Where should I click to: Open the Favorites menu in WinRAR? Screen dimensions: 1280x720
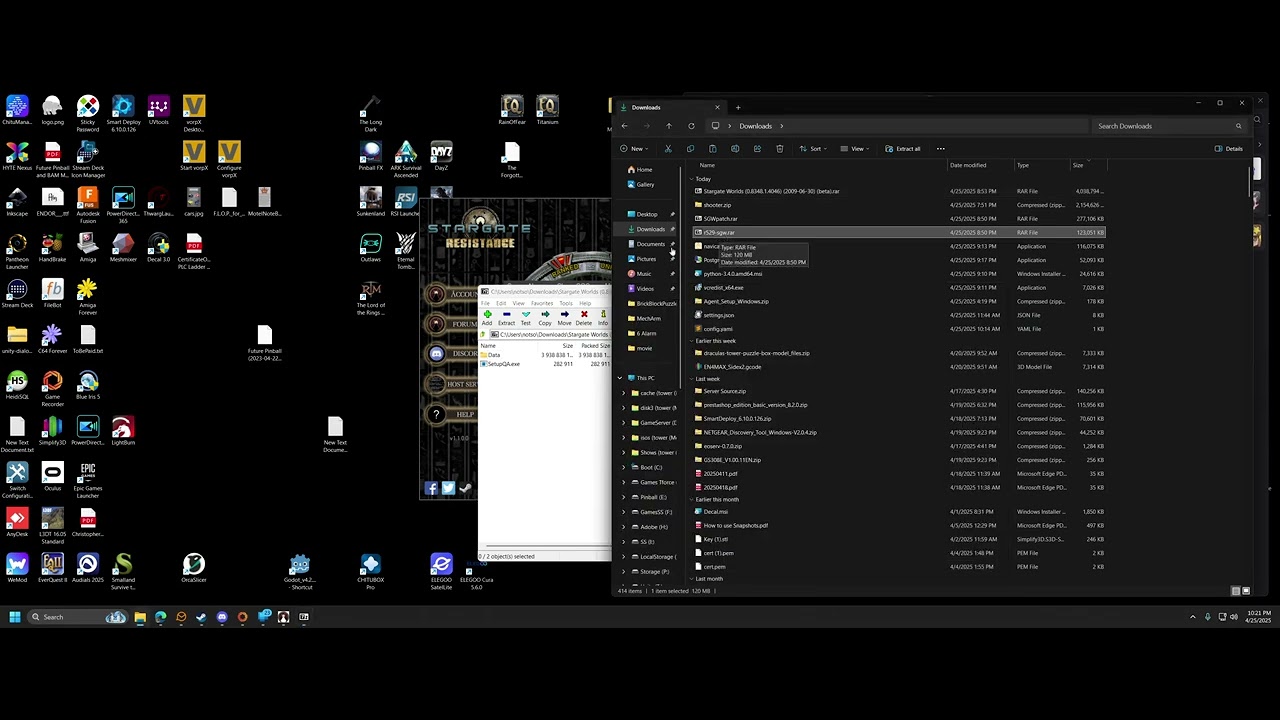pos(542,303)
